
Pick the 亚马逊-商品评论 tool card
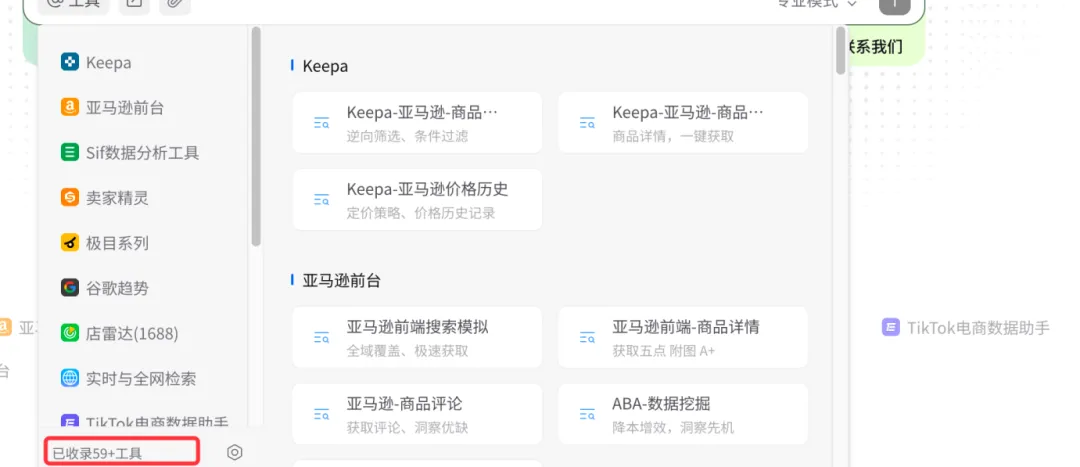click(x=417, y=414)
